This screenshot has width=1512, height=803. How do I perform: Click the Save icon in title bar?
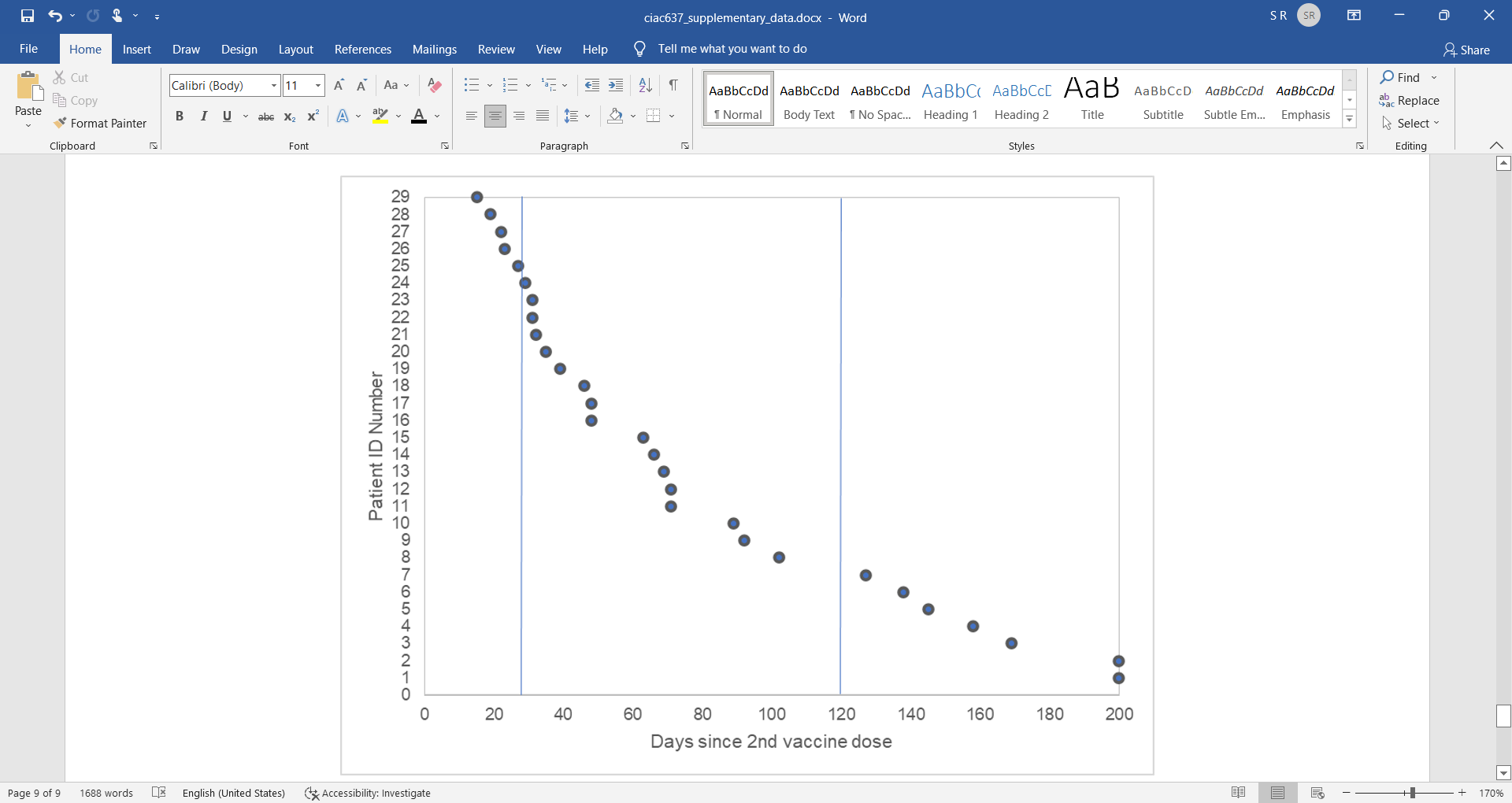[28, 16]
